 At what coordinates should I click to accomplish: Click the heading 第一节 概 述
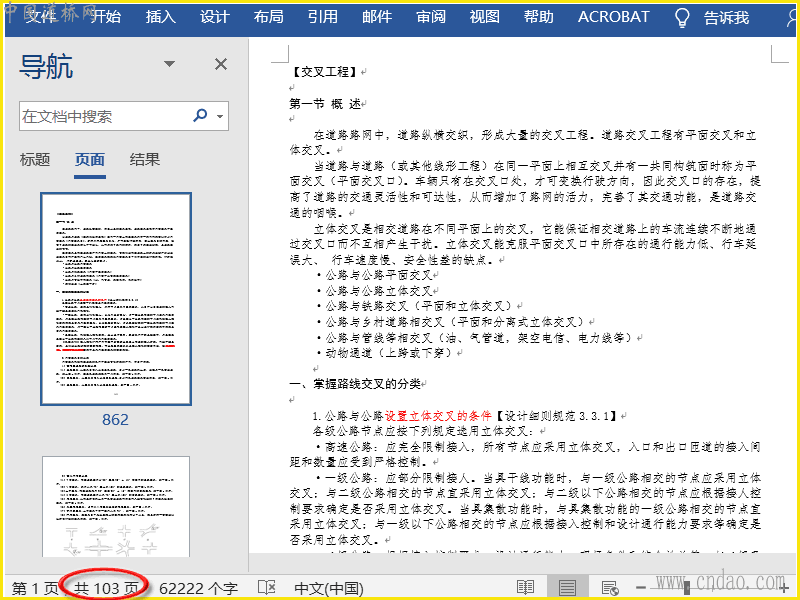(326, 104)
